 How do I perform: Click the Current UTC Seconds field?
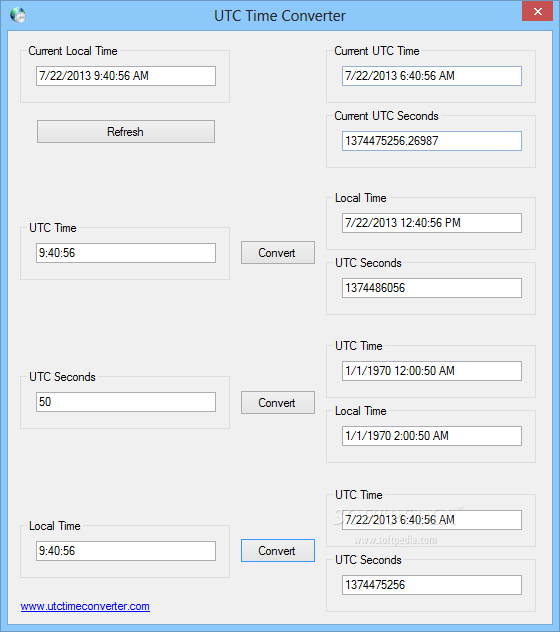coord(432,141)
